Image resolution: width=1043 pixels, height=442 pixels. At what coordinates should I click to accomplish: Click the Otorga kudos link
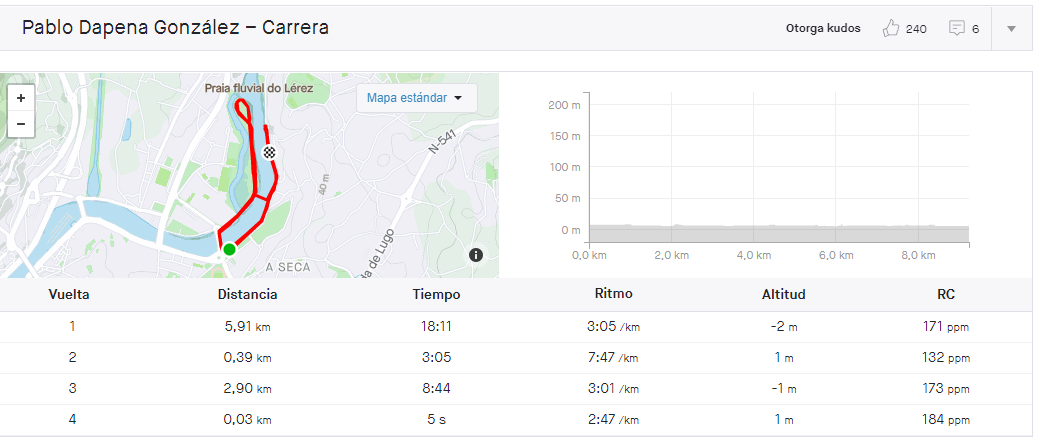click(823, 29)
